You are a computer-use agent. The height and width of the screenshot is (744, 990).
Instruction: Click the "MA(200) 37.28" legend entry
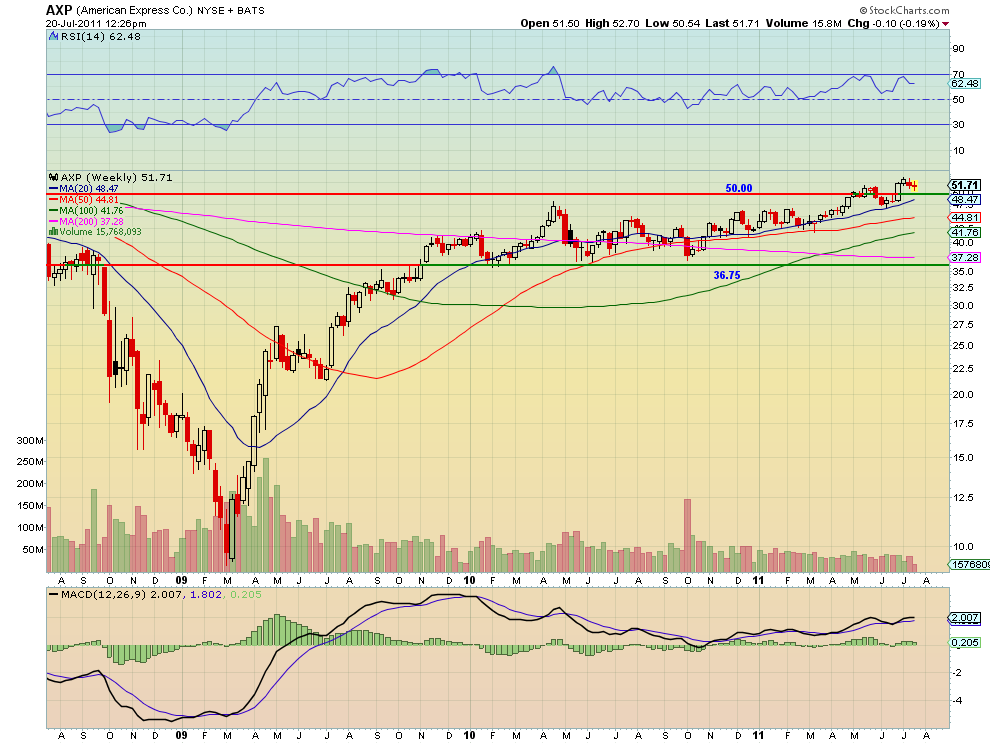click(91, 221)
